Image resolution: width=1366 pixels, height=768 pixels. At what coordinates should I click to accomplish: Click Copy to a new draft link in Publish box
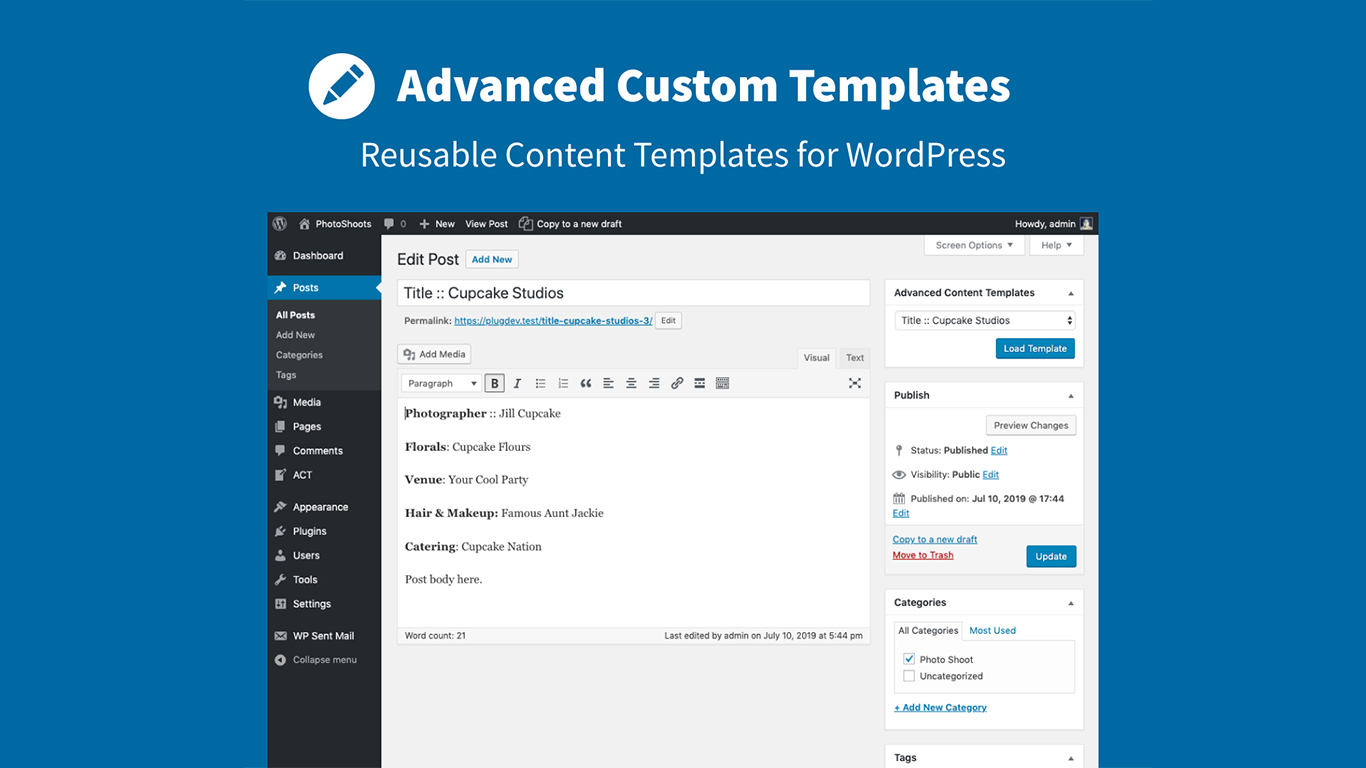coord(935,539)
